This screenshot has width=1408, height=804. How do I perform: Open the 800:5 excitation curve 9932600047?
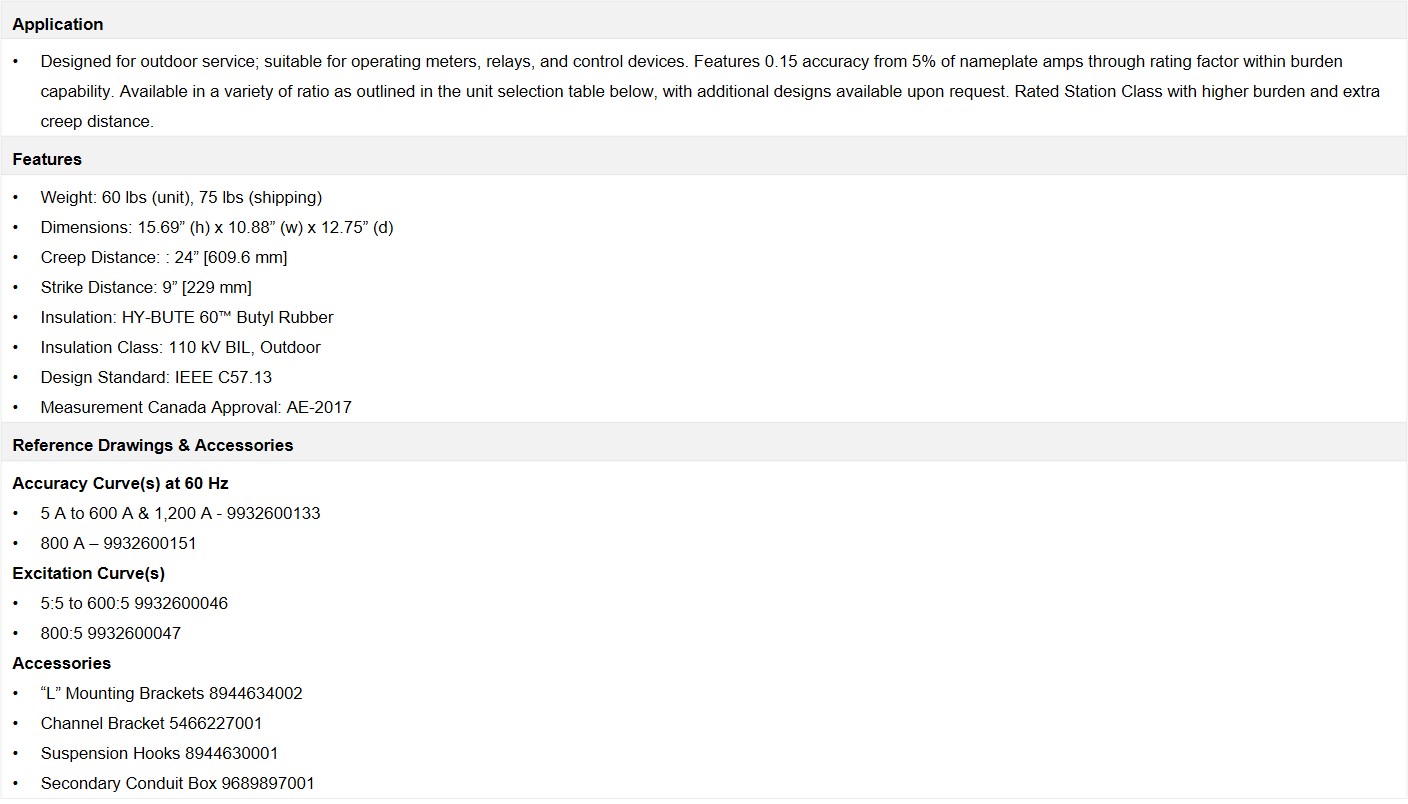click(110, 633)
